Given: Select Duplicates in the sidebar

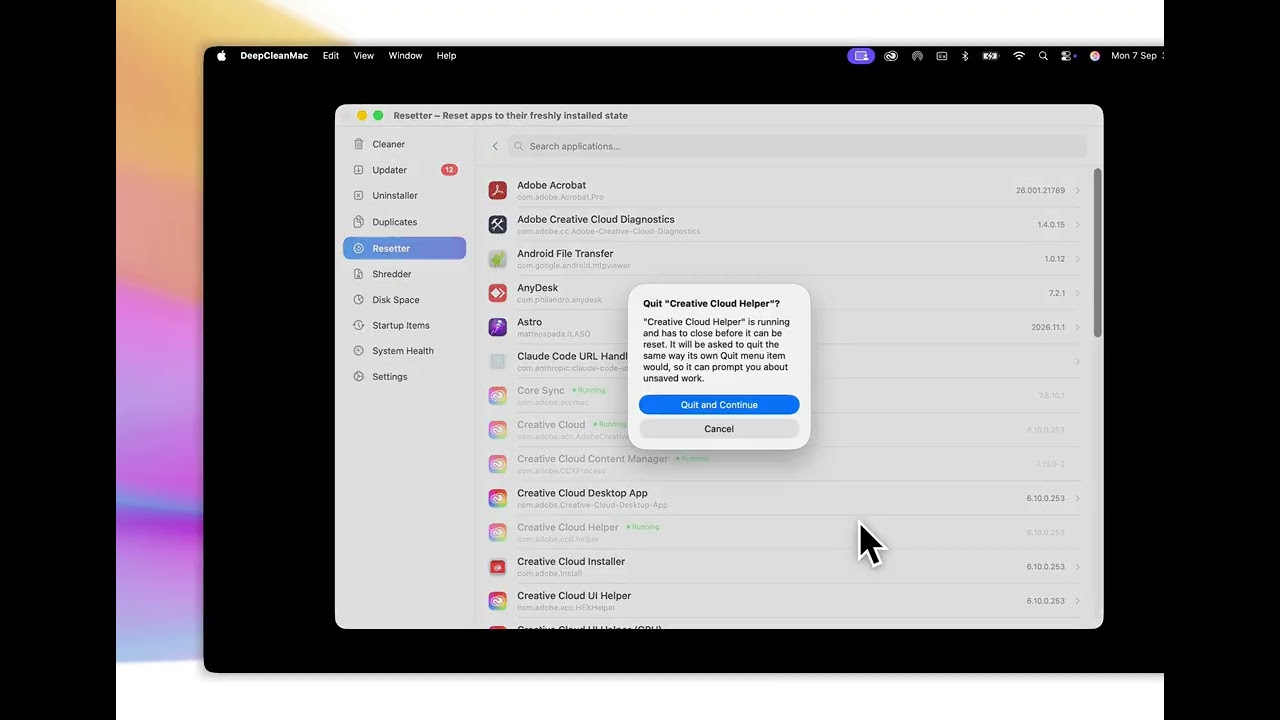Looking at the screenshot, I should (404, 222).
